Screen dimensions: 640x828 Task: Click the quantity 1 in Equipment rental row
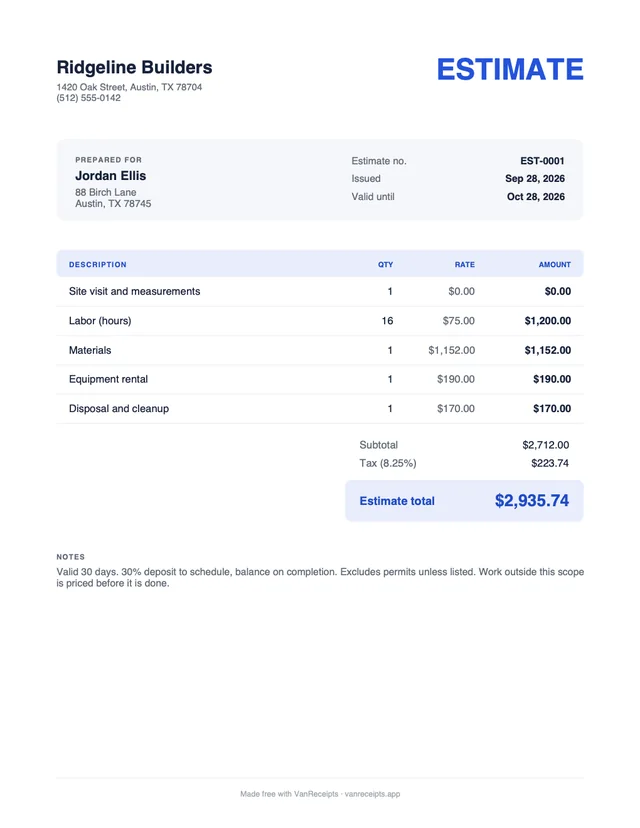pyautogui.click(x=390, y=379)
